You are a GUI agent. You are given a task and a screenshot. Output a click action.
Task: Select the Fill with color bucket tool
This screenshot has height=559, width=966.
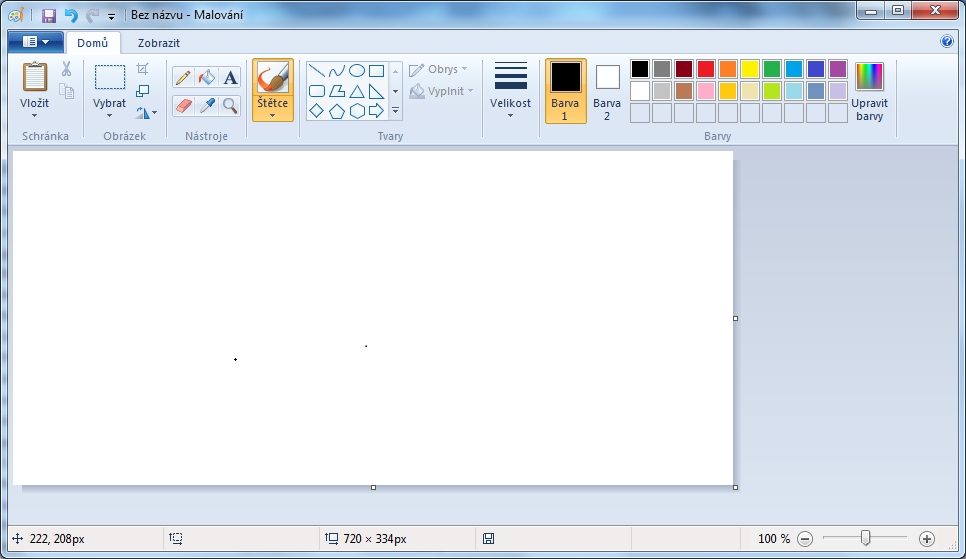click(207, 78)
